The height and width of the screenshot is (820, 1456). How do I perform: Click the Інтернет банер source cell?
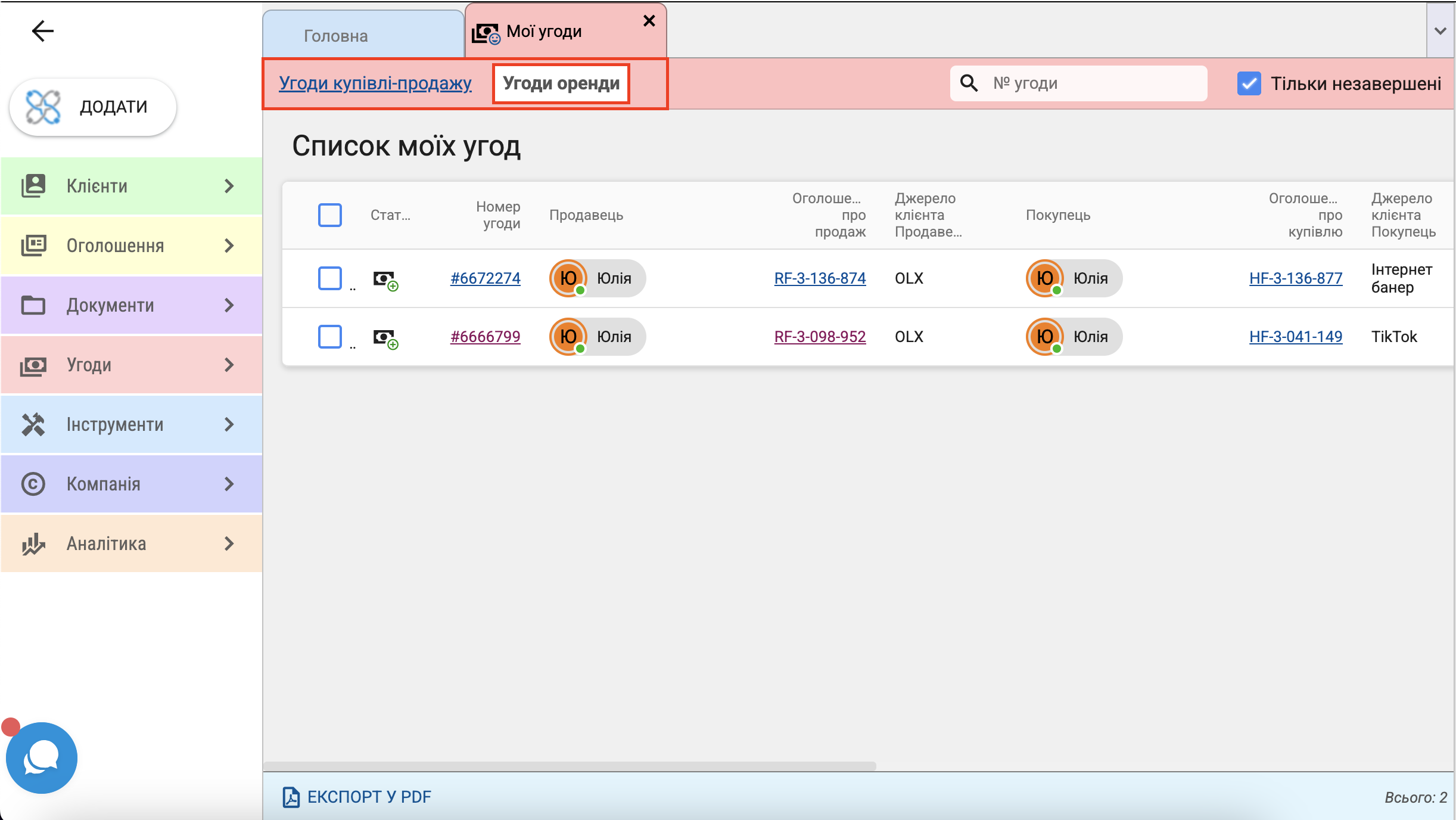tap(1402, 278)
